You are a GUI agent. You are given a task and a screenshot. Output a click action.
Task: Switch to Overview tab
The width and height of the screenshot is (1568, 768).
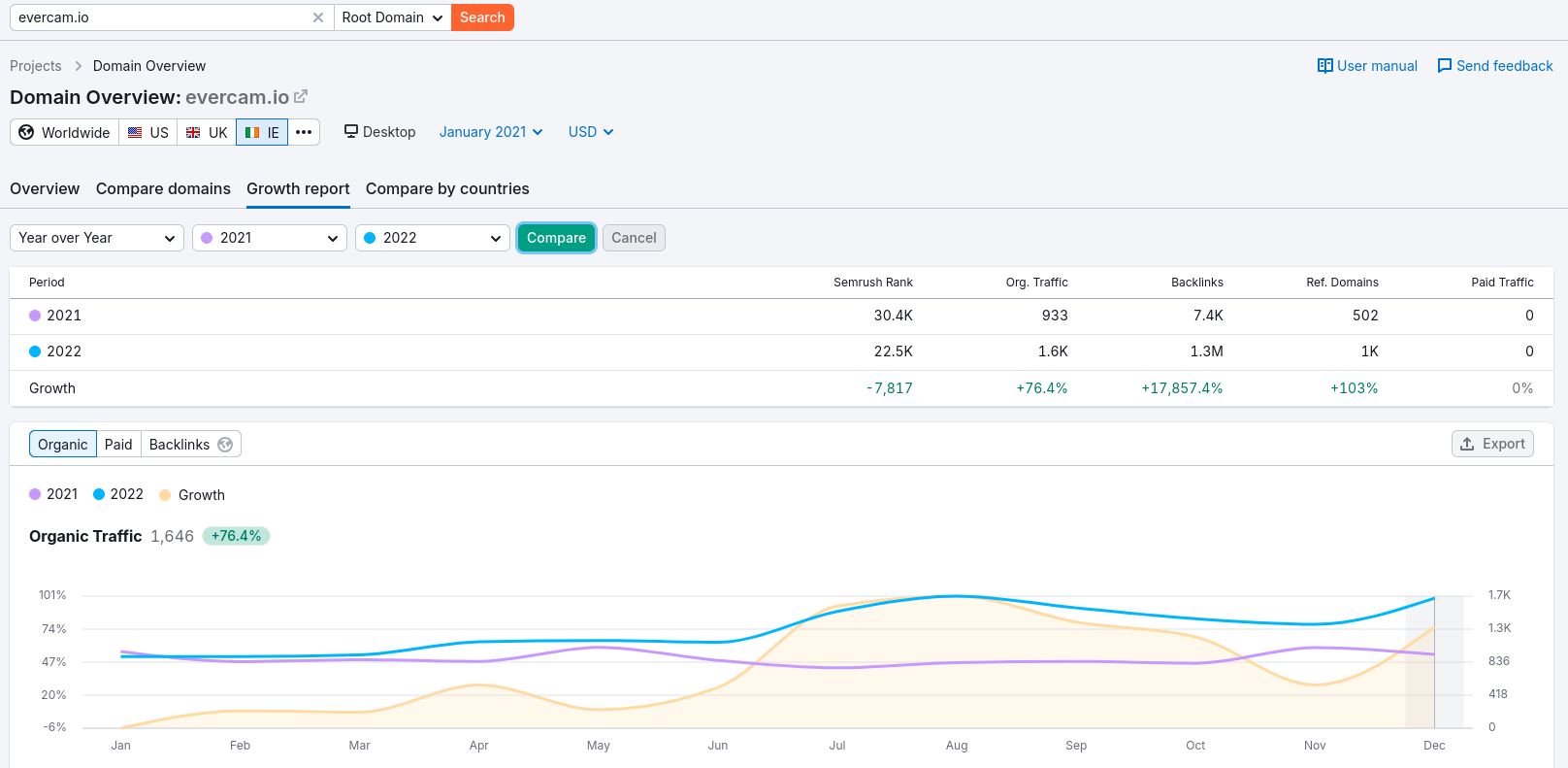pos(45,188)
